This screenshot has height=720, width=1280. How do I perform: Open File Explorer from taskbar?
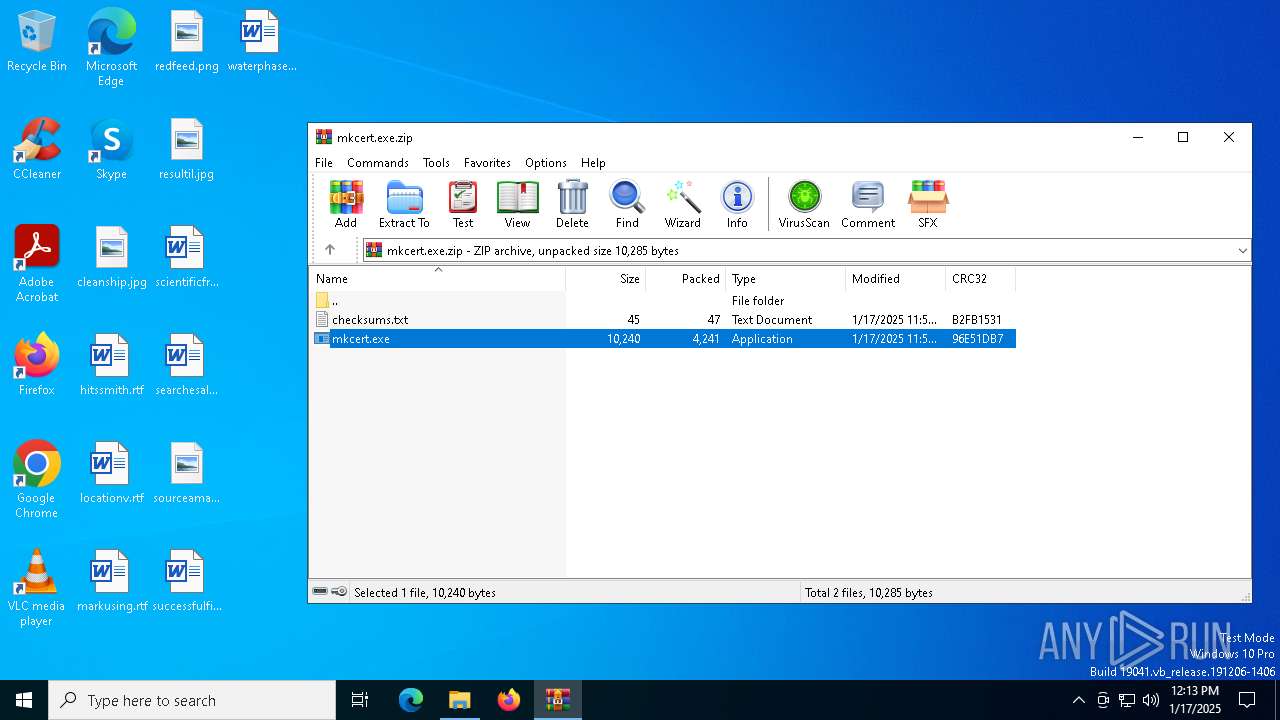459,700
